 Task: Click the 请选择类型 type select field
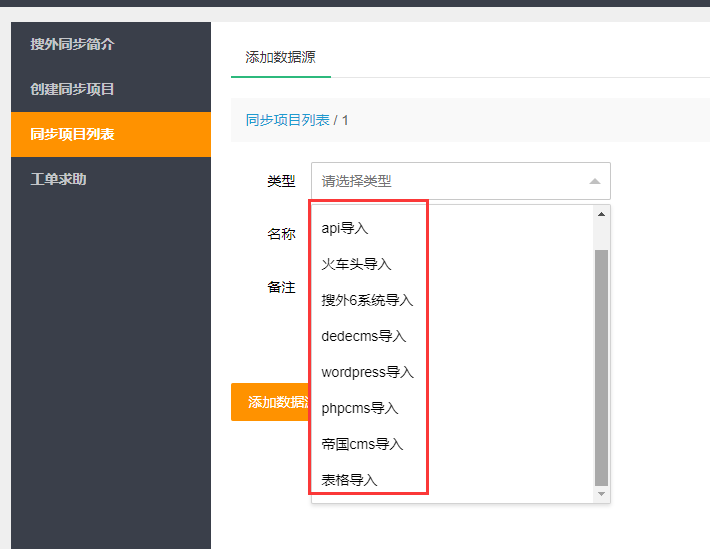[450, 181]
